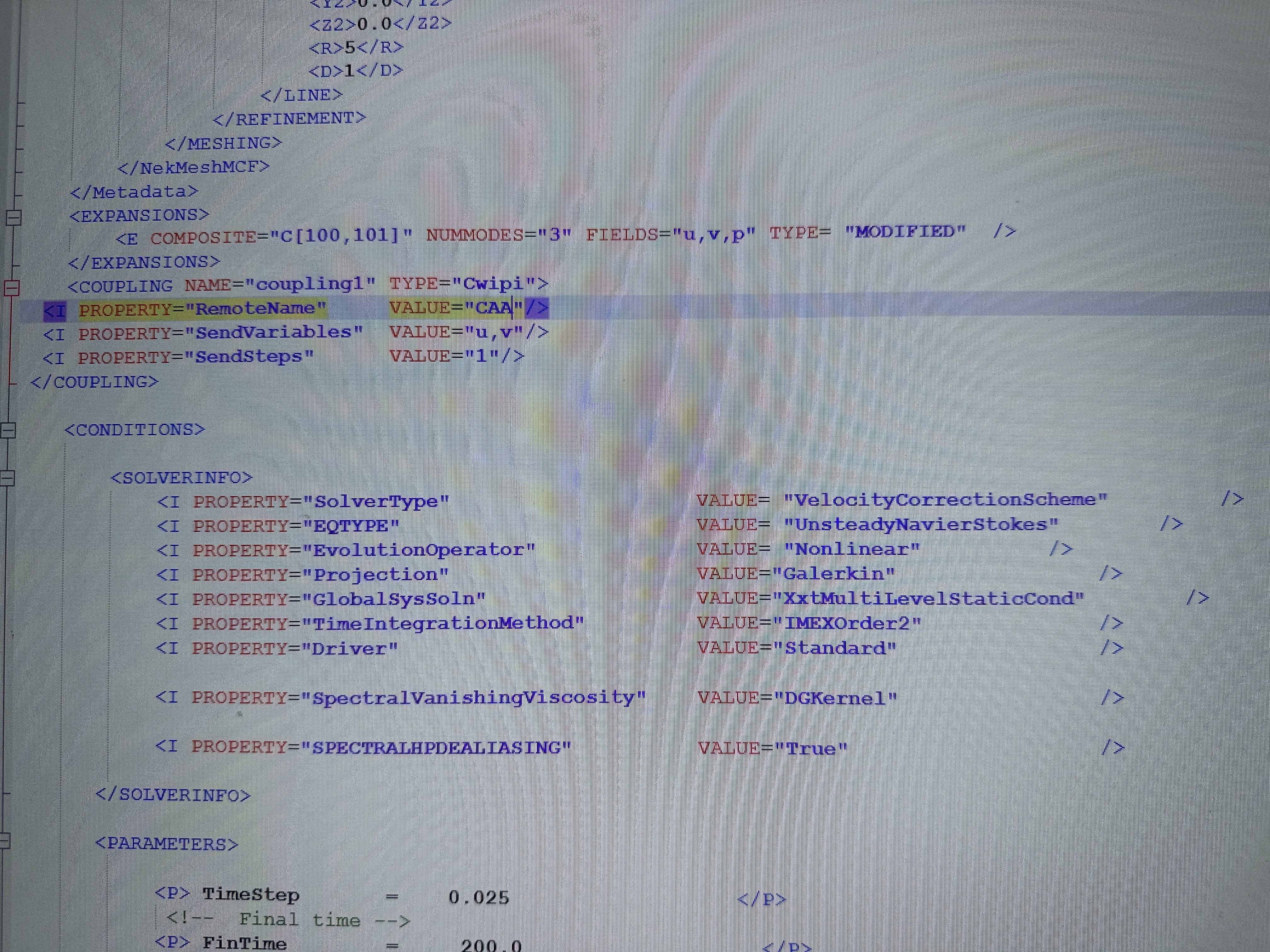1270x952 pixels.
Task: Click the TimeStep value 0.025
Action: tap(478, 897)
